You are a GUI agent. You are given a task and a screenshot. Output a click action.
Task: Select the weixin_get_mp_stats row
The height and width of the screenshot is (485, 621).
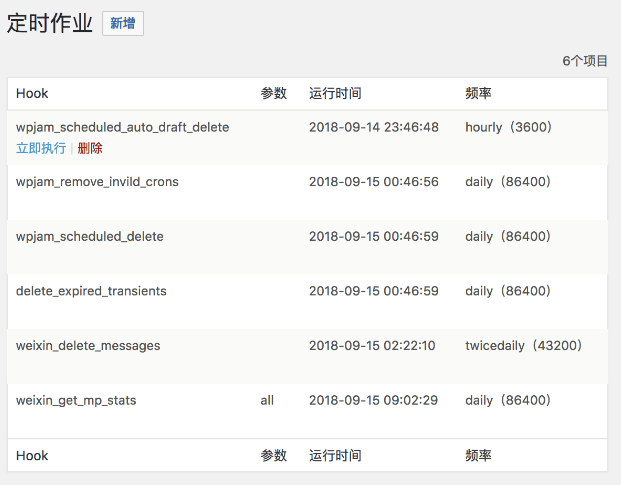pos(76,400)
